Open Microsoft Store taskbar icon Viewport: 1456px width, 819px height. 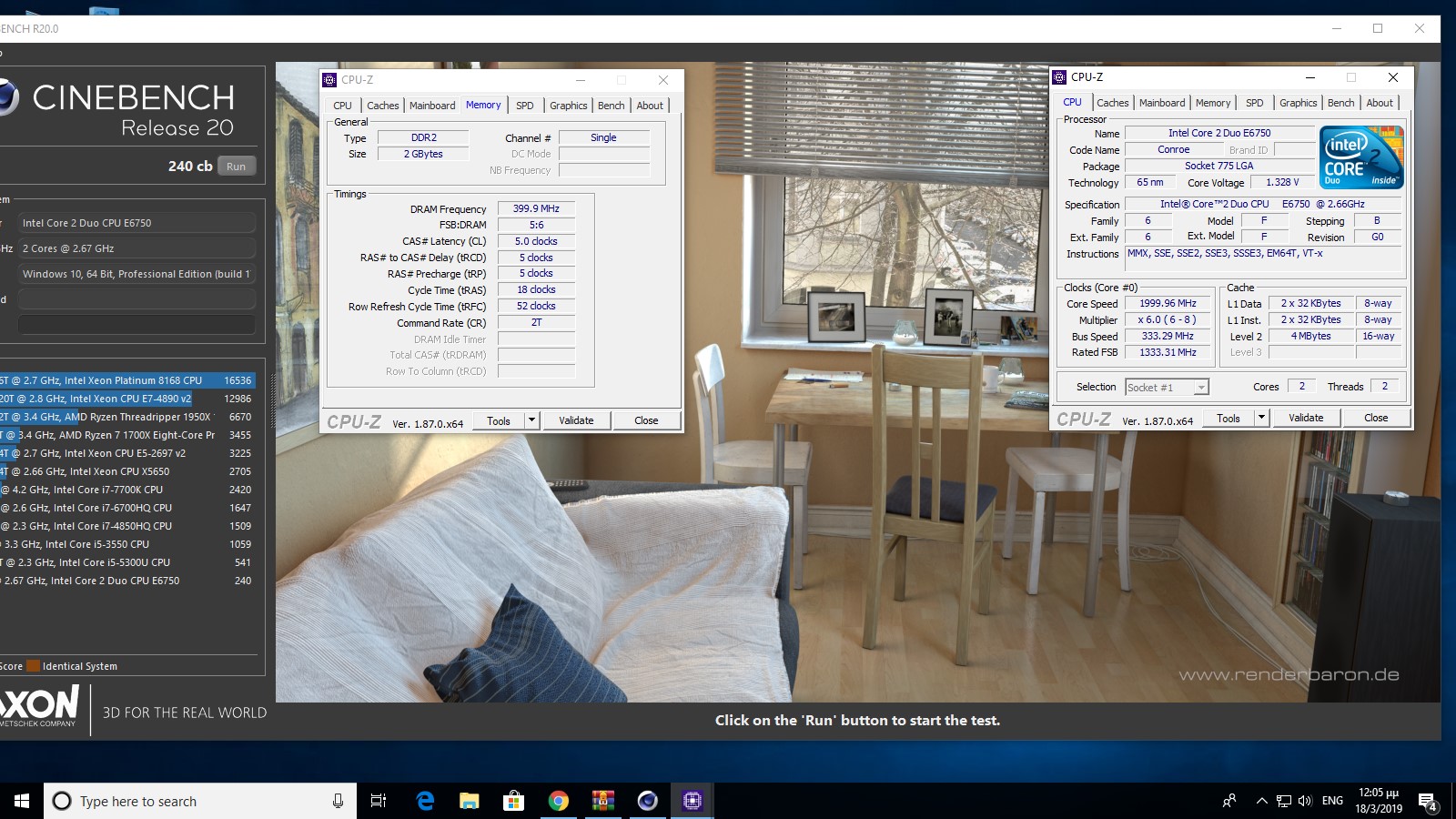click(513, 801)
